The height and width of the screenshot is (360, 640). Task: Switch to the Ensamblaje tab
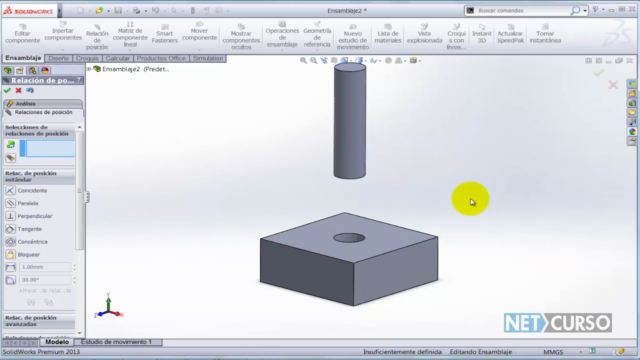(x=23, y=58)
